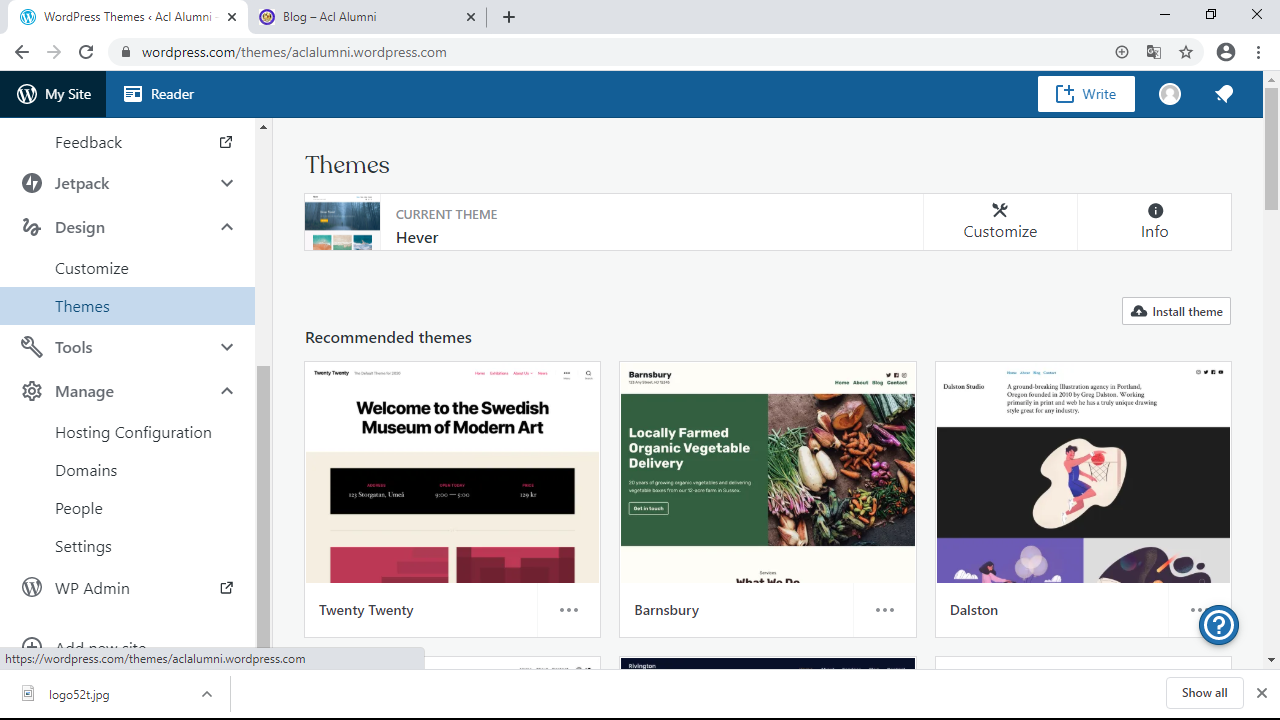Click the Write button
Viewport: 1280px width, 720px height.
(1086, 94)
